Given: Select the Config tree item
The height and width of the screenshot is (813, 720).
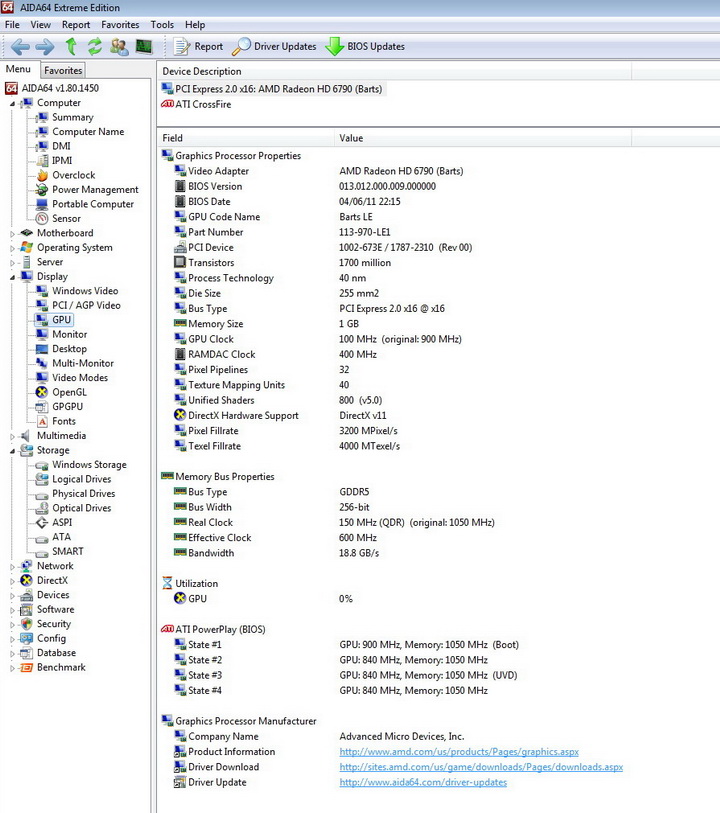Looking at the screenshot, I should click(51, 639).
